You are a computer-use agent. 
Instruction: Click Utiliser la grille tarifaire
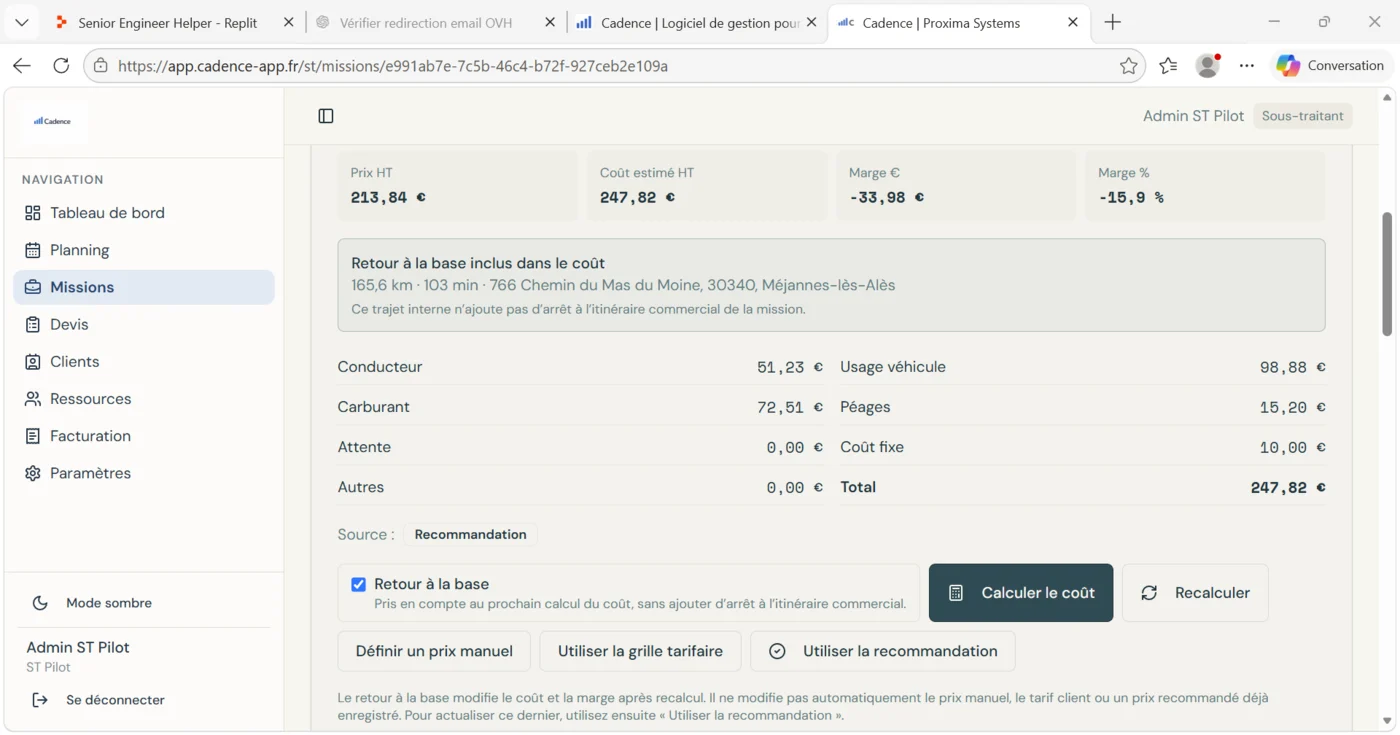tap(640, 651)
